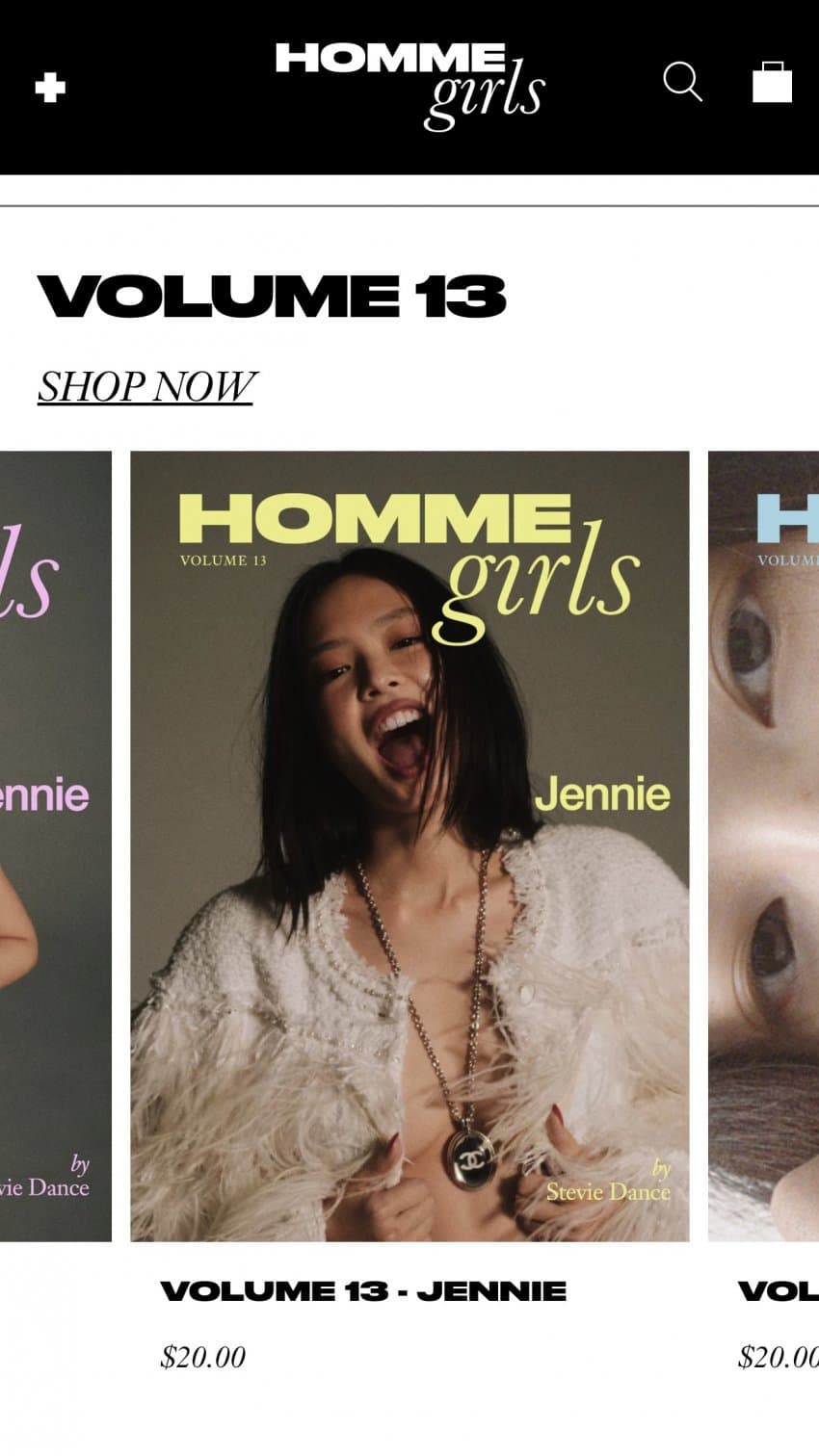The height and width of the screenshot is (1456, 819).
Task: Open the plus menu icon
Action: point(50,88)
